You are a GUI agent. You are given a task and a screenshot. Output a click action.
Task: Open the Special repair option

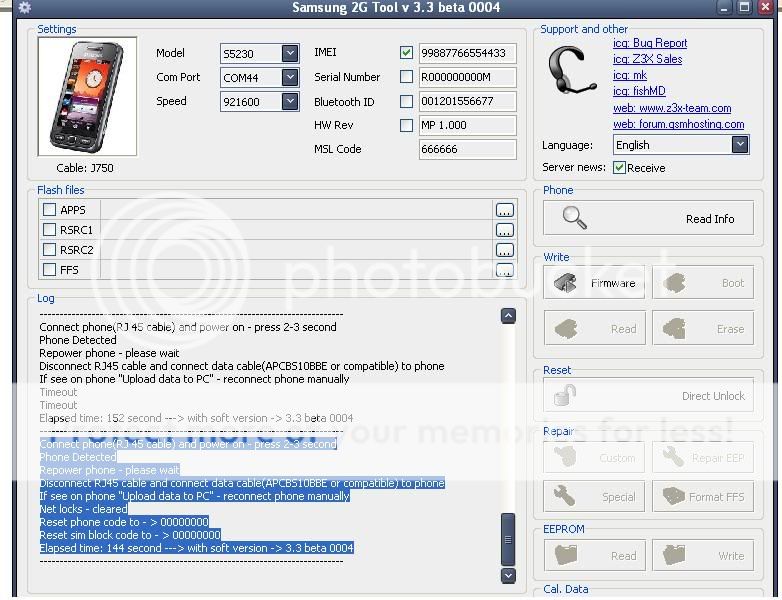[594, 496]
